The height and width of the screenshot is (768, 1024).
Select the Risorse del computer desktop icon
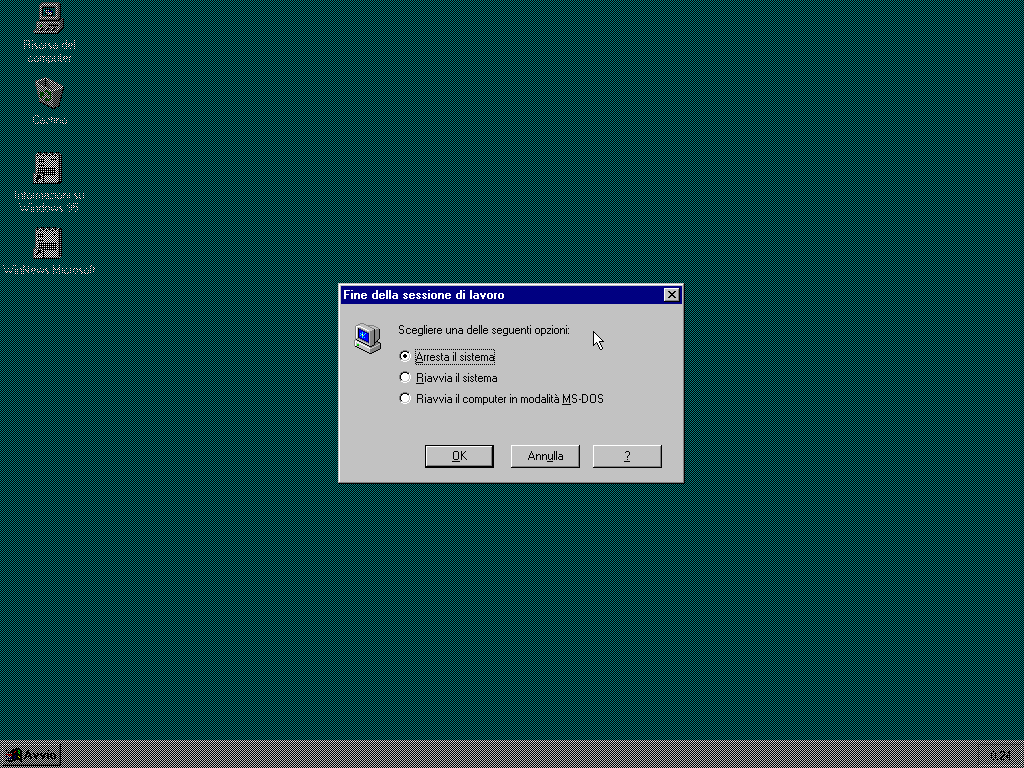click(x=48, y=18)
